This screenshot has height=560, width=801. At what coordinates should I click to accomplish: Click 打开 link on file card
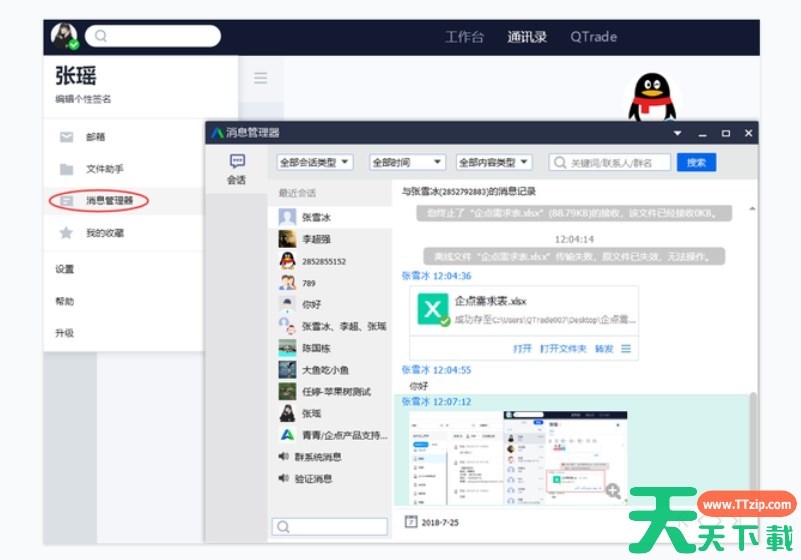click(522, 348)
